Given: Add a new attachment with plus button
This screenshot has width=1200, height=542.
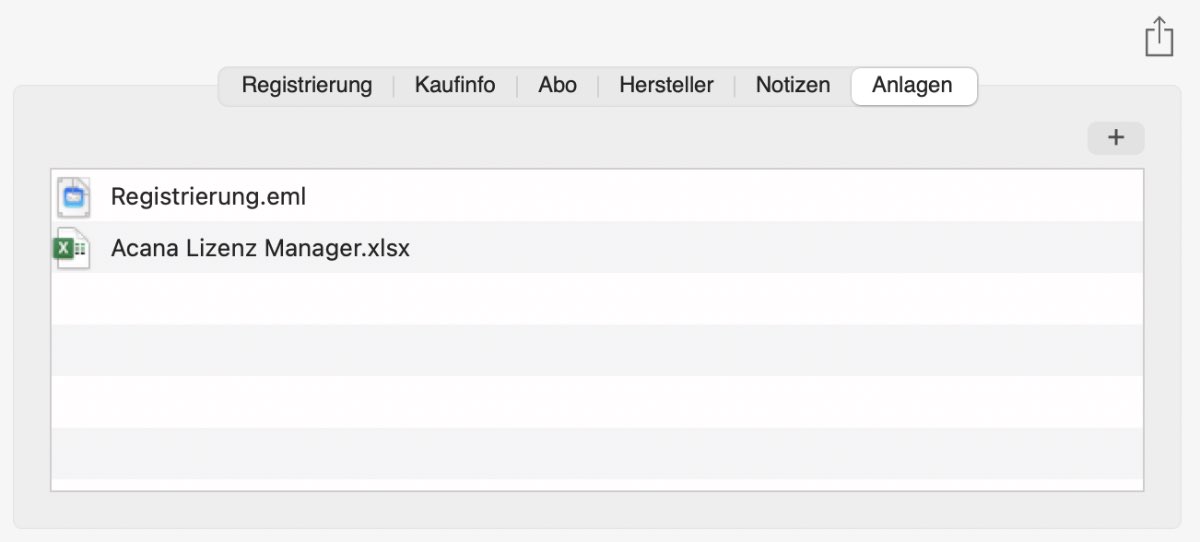Looking at the screenshot, I should point(1116,138).
